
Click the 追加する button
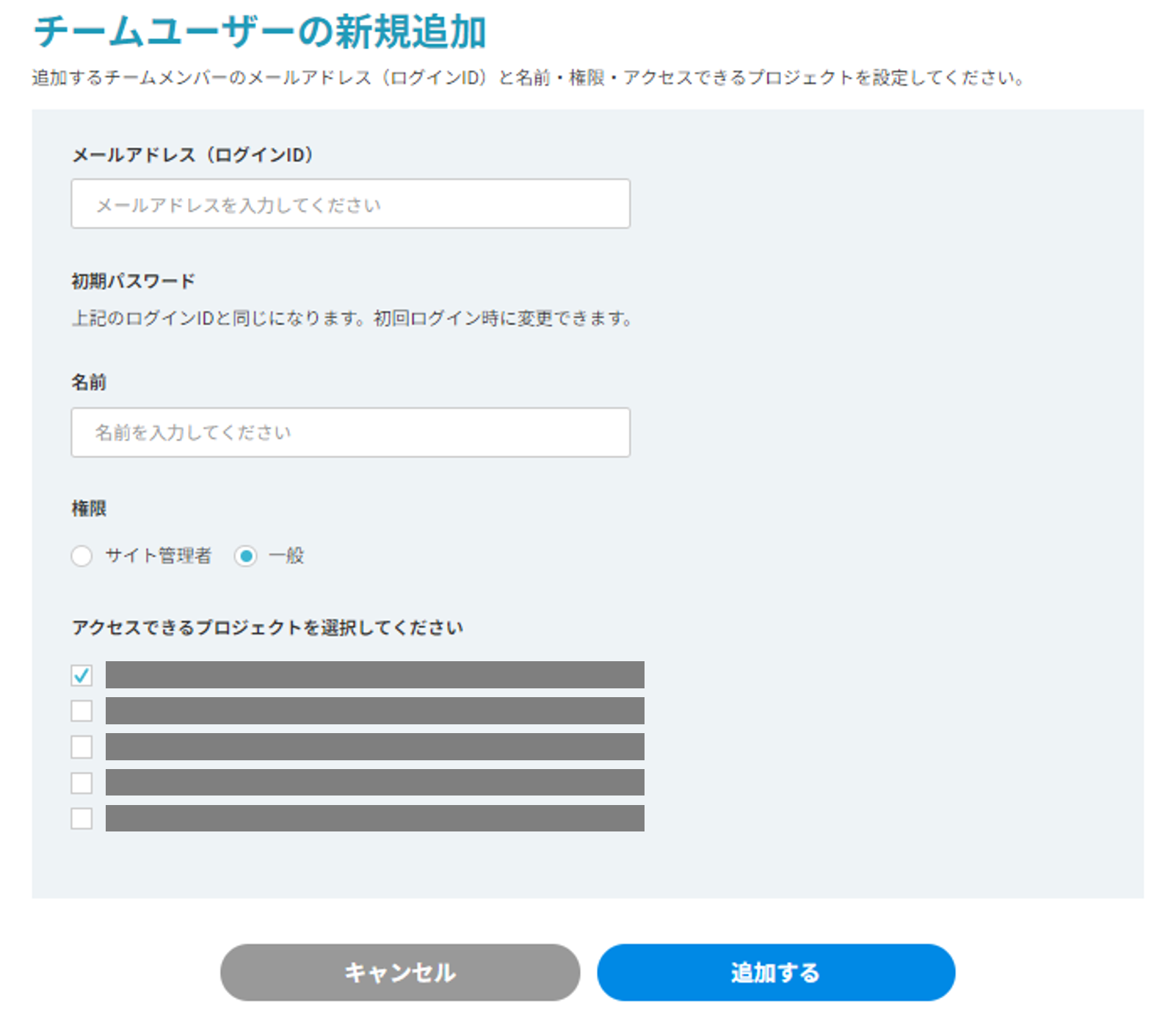point(775,972)
